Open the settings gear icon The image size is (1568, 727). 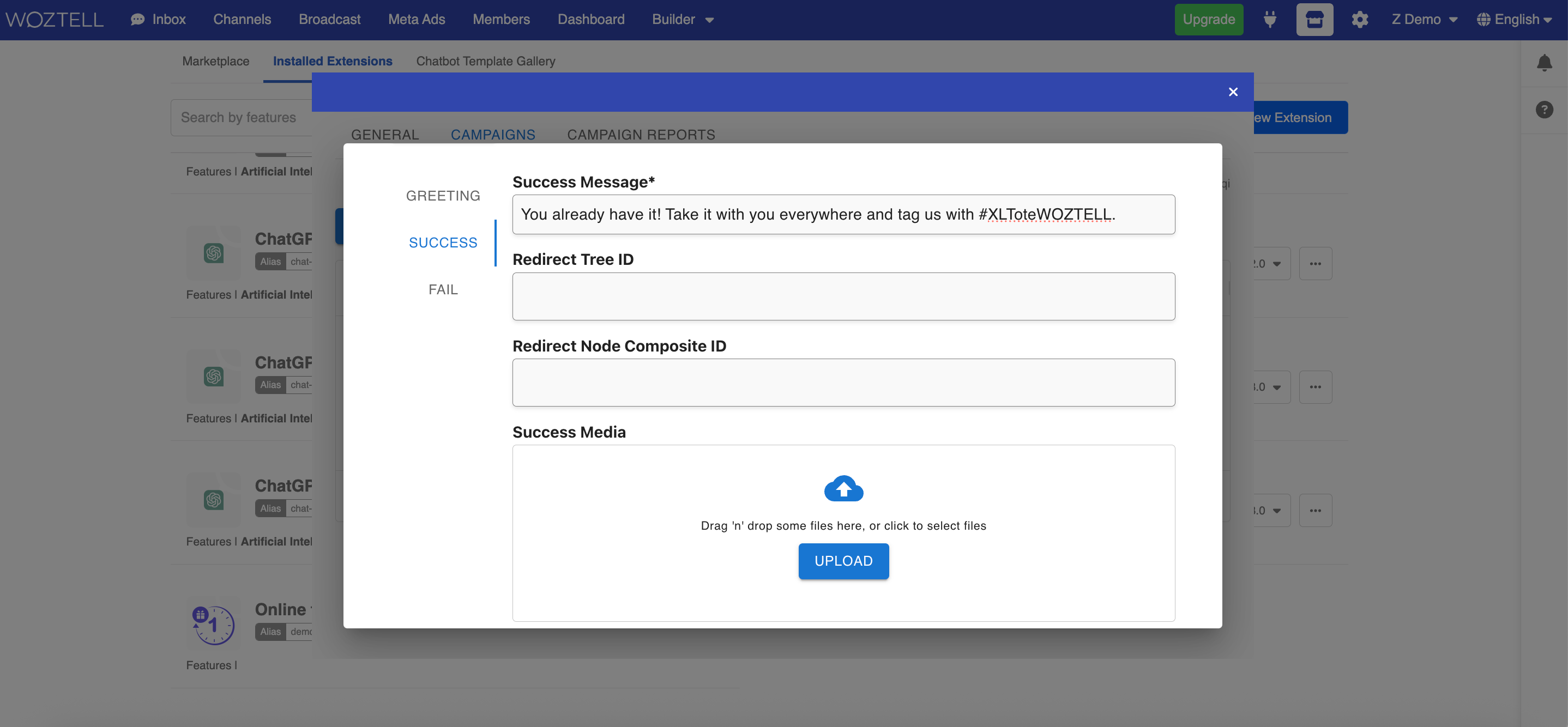click(x=1360, y=20)
